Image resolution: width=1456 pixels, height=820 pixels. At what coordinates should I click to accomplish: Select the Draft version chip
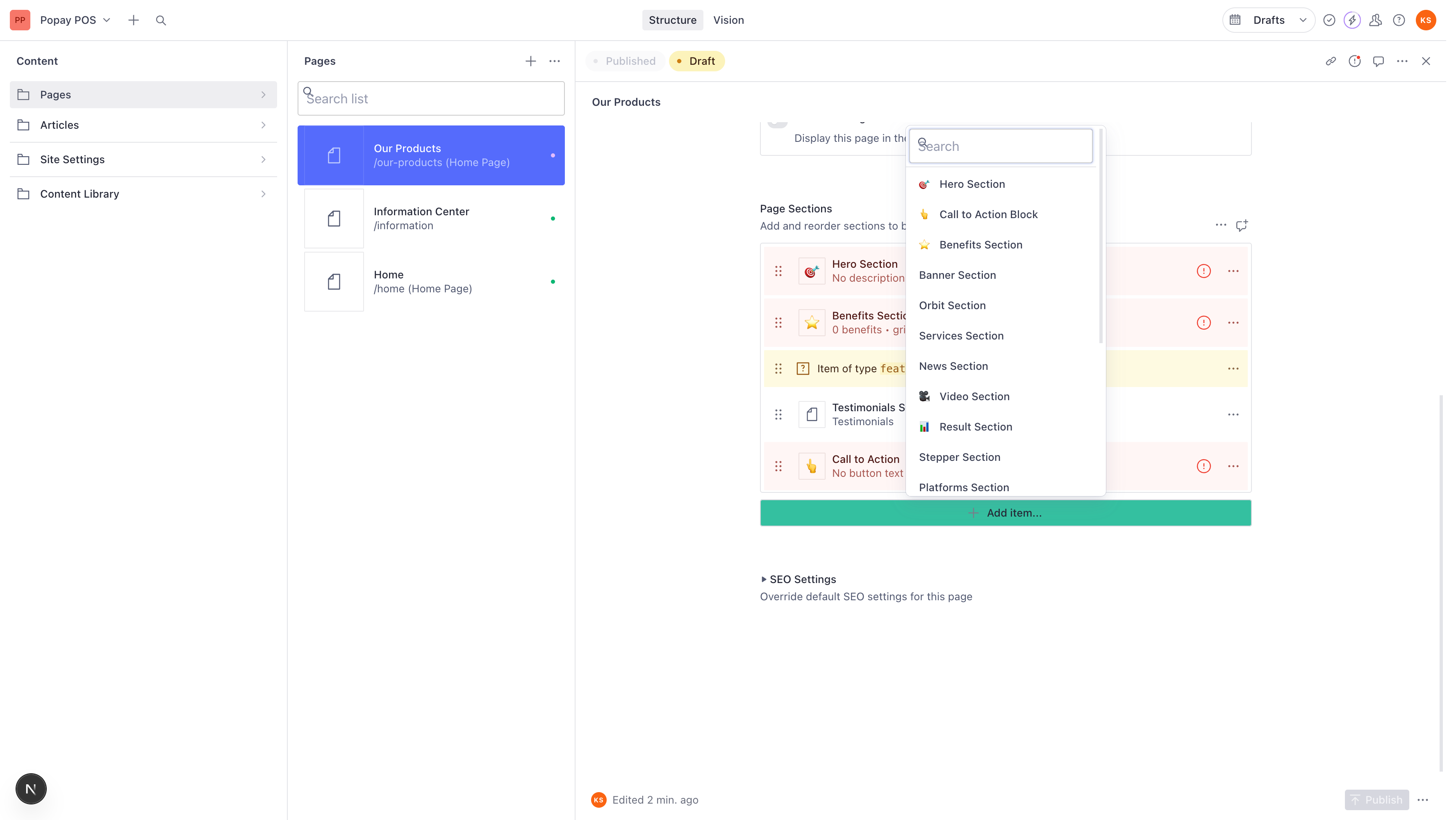(696, 61)
